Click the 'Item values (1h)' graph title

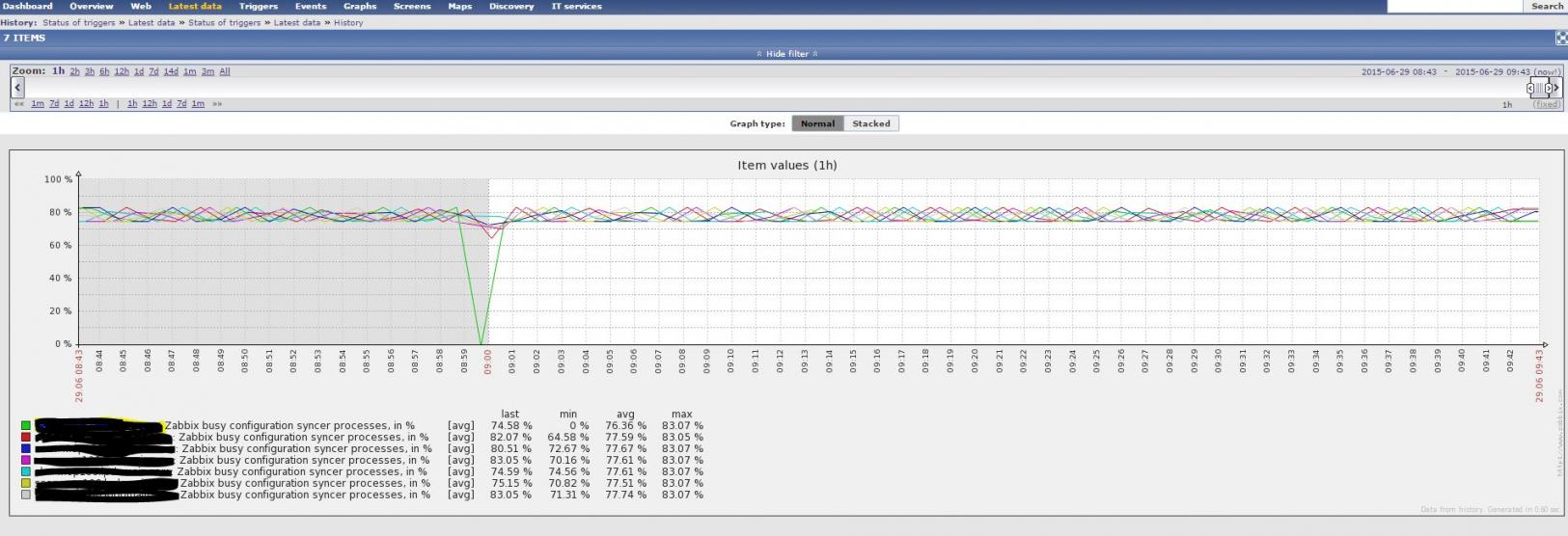(787, 165)
